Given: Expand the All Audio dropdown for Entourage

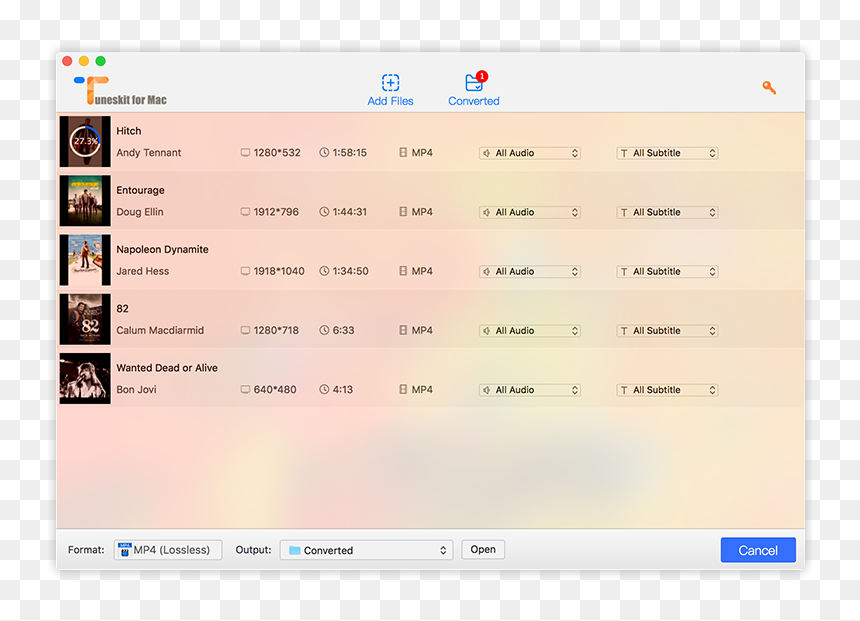Looking at the screenshot, I should 530,212.
